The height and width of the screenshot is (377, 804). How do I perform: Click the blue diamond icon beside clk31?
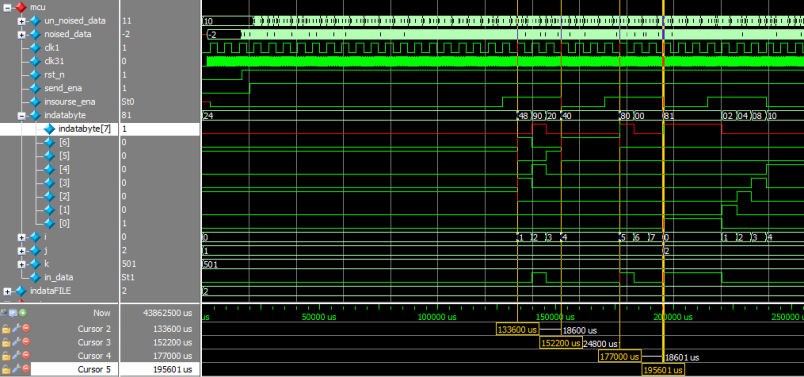pyautogui.click(x=34, y=62)
